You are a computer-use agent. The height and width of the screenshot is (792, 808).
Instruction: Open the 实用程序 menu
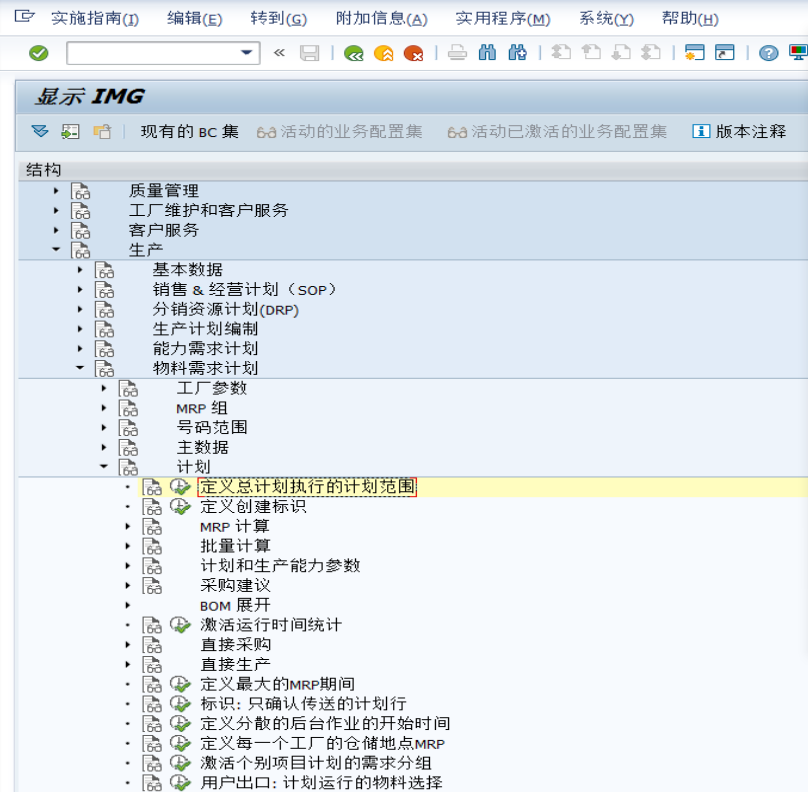[502, 19]
